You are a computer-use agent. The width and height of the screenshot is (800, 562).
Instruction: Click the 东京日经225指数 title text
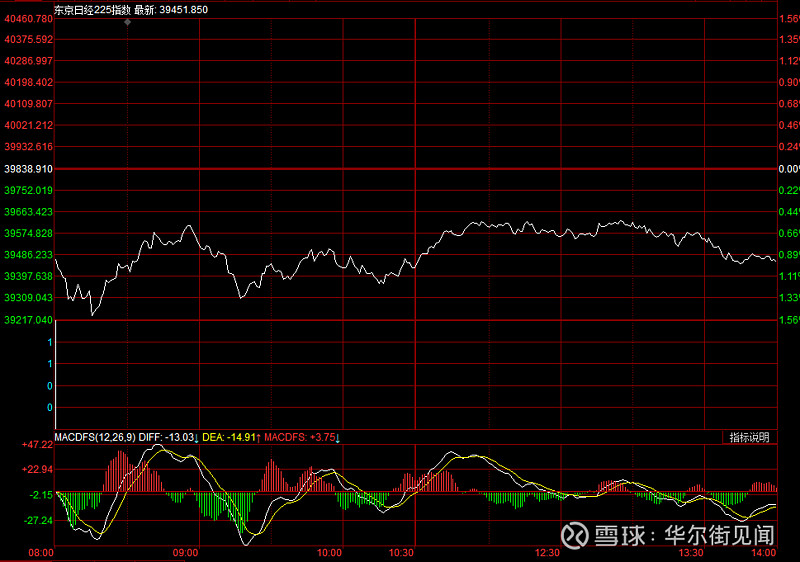(92, 10)
